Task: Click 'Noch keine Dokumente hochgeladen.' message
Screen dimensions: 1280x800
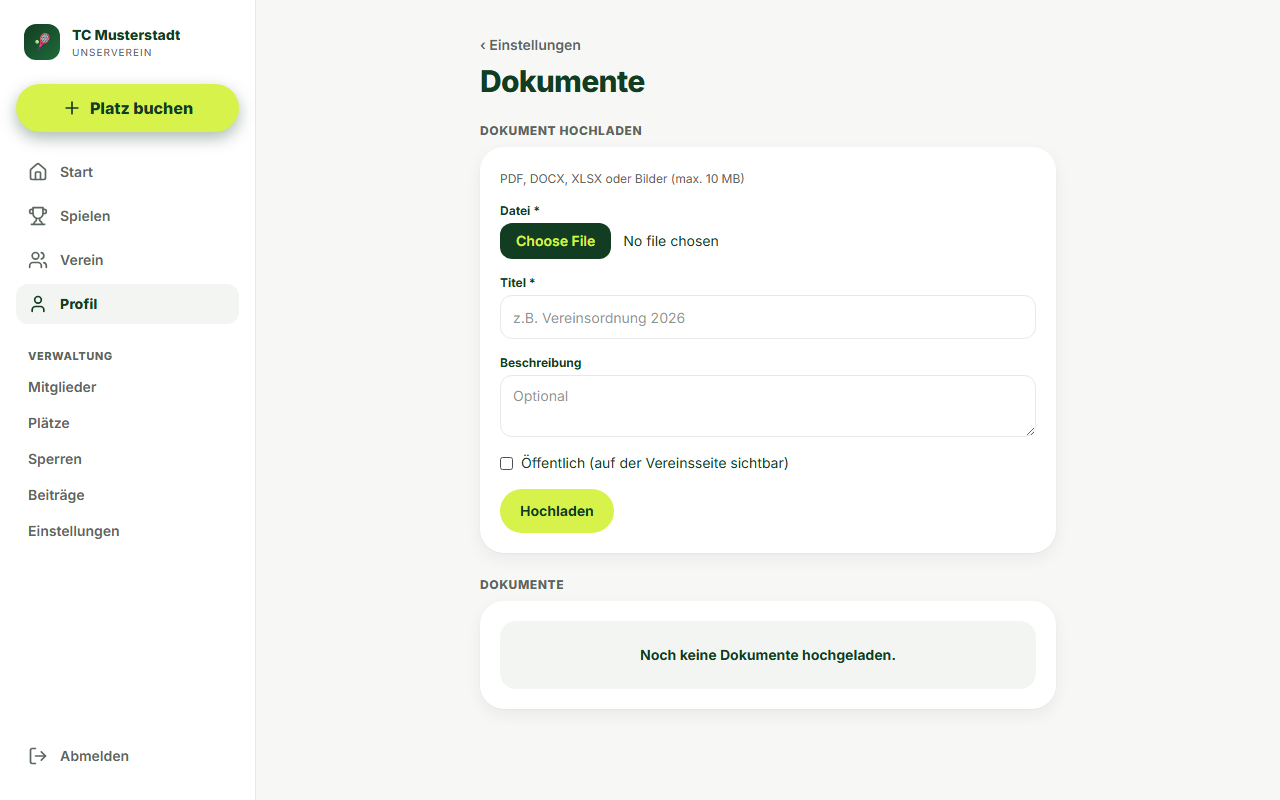Action: click(768, 655)
